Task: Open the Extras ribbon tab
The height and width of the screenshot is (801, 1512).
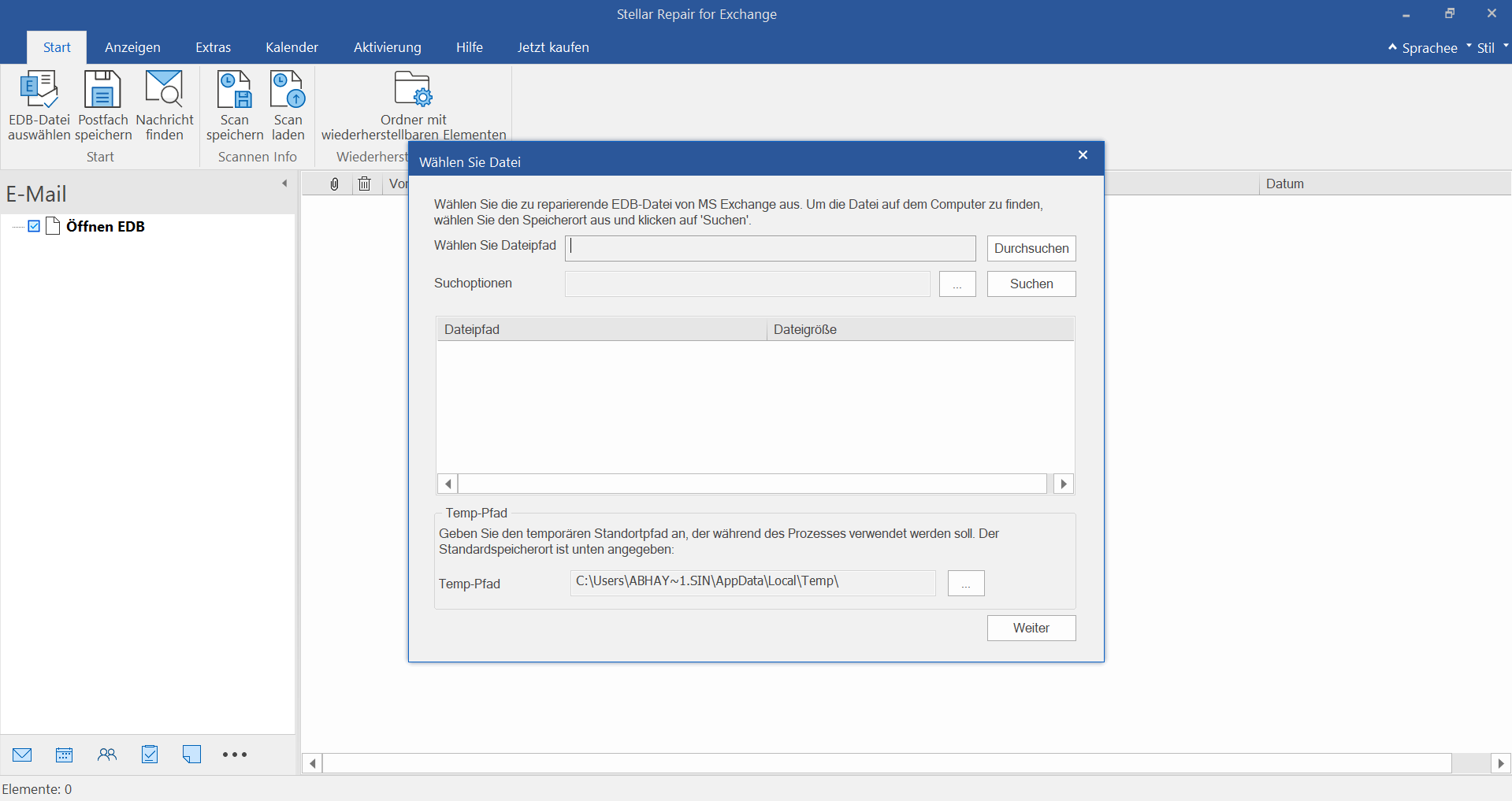Action: point(213,47)
